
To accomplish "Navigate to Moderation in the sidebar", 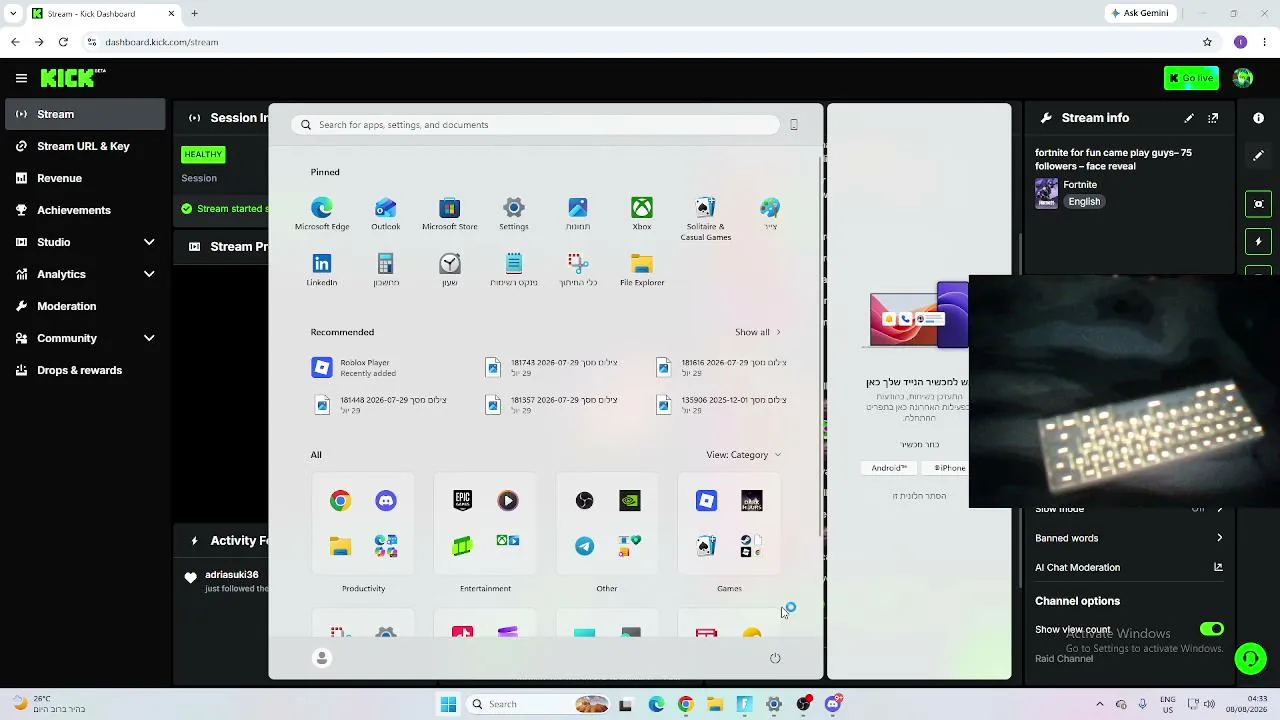I will coord(85,306).
